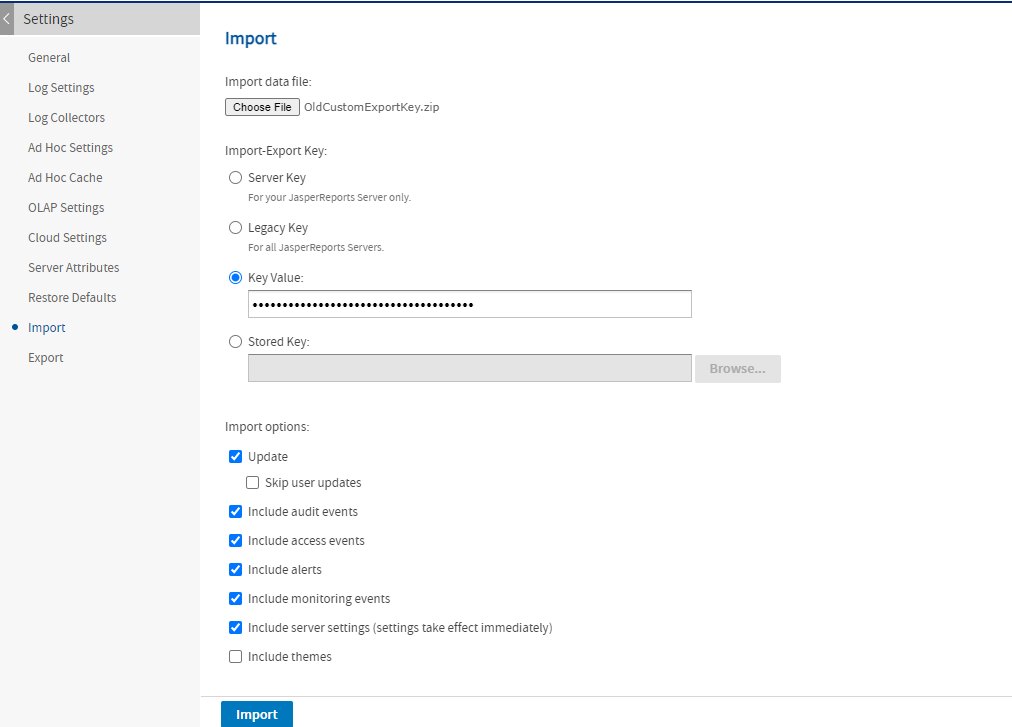
Task: Click the OldCustomExportKey.zip file name
Action: pyautogui.click(x=372, y=107)
